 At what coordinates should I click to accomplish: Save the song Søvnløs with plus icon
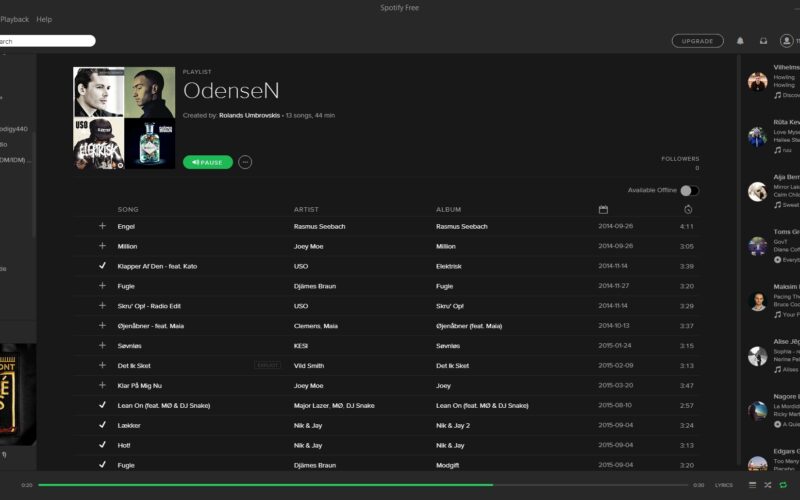[x=102, y=345]
